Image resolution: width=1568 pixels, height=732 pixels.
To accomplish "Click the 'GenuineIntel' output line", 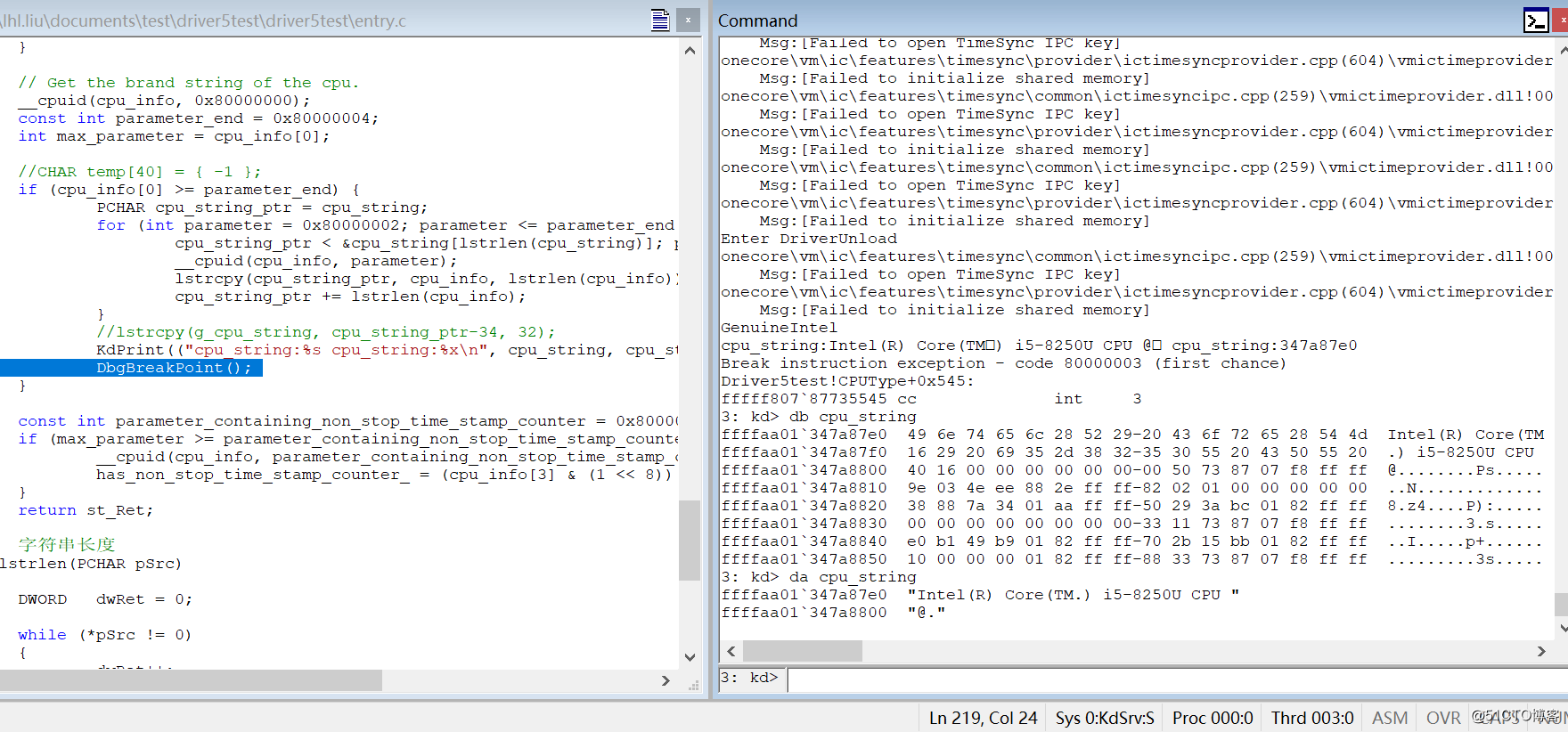I will pos(780,328).
